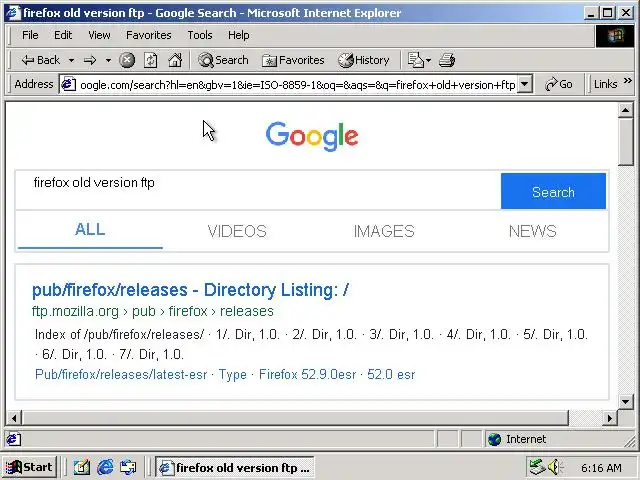Image resolution: width=640 pixels, height=480 pixels.
Task: Click the vertical scrollbar thumb
Action: [x=625, y=142]
